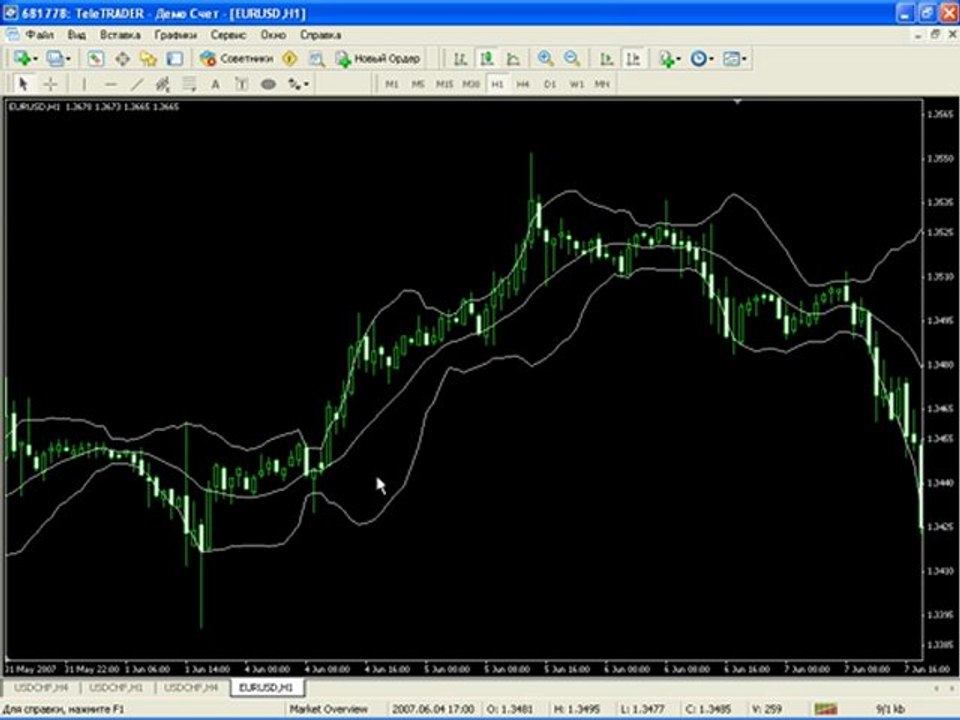The width and height of the screenshot is (960, 720).
Task: Select the M30 timeframe
Action: (471, 84)
